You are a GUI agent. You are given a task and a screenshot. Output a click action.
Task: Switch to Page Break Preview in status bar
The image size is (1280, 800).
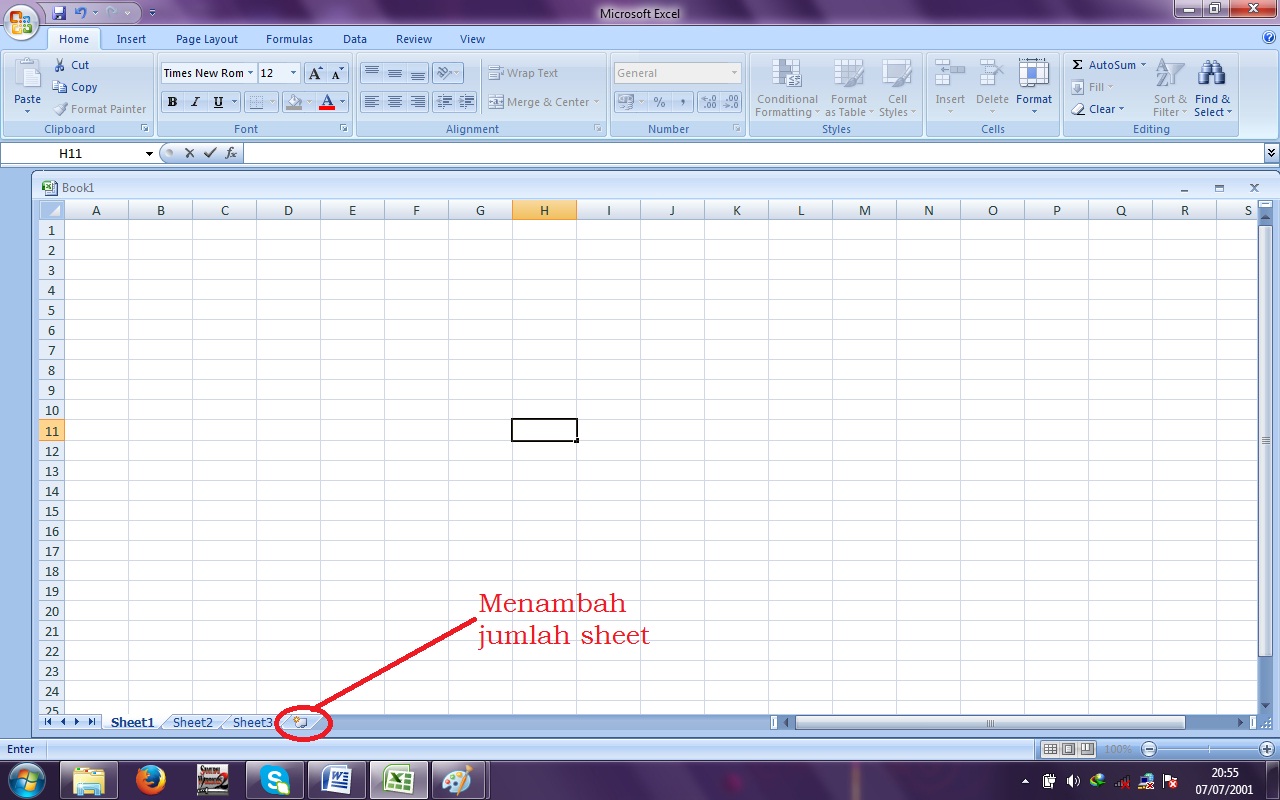(1086, 749)
